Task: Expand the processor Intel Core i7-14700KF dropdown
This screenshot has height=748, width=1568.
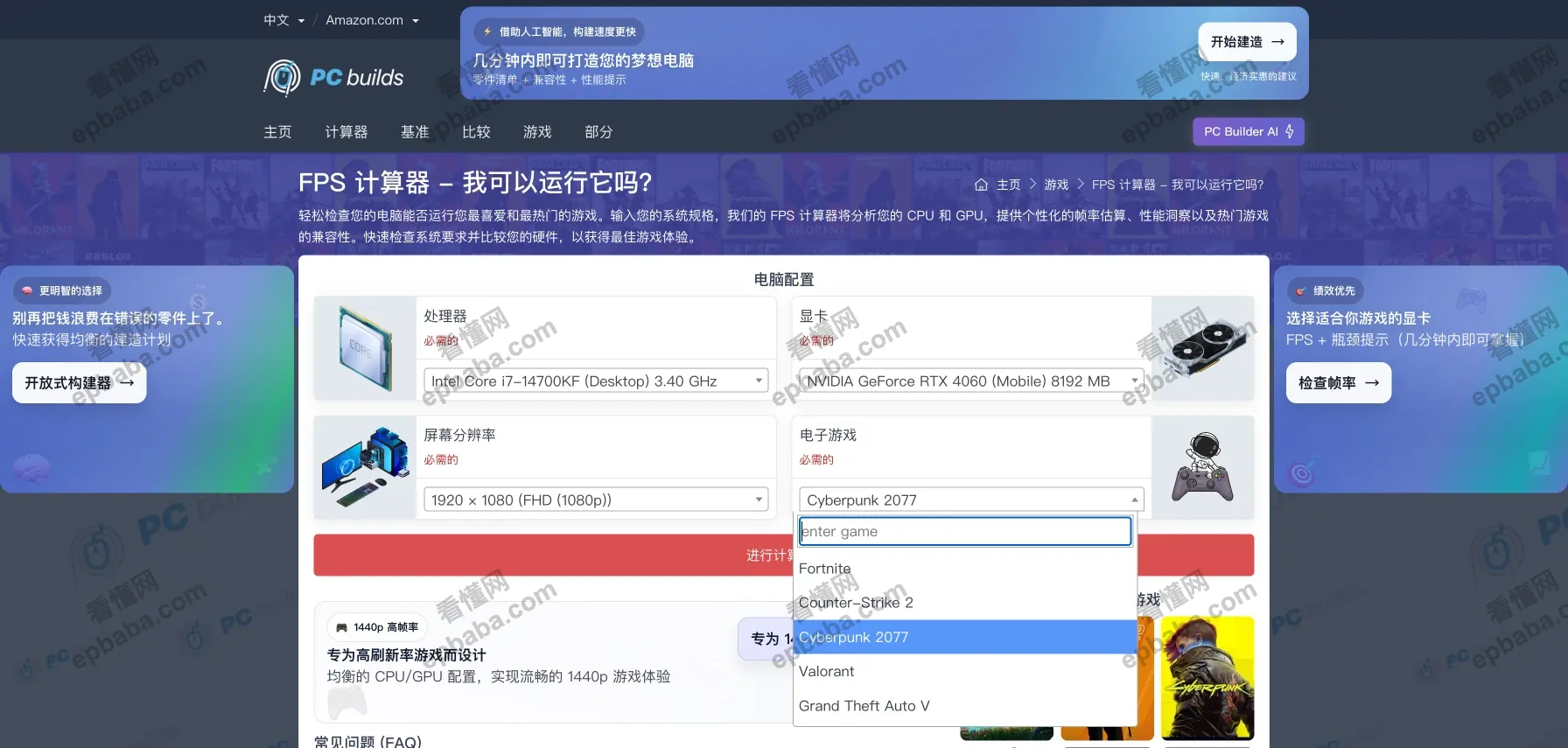Action: [596, 381]
